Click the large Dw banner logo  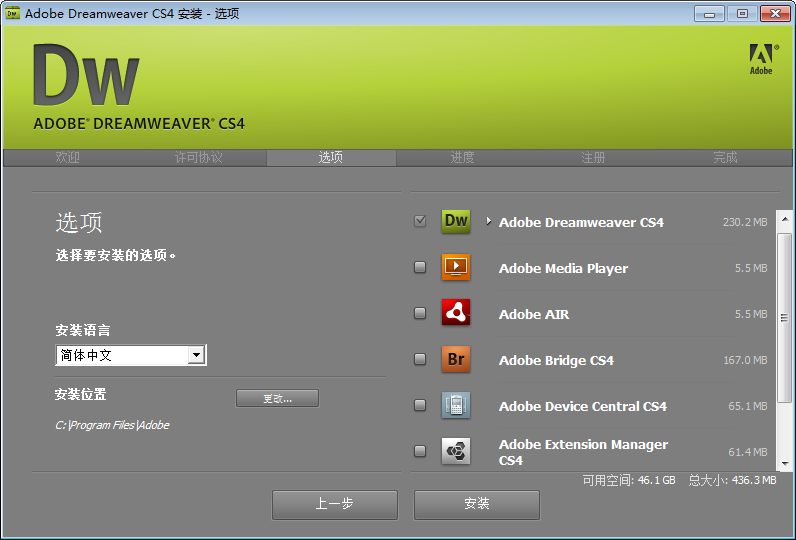[86, 75]
